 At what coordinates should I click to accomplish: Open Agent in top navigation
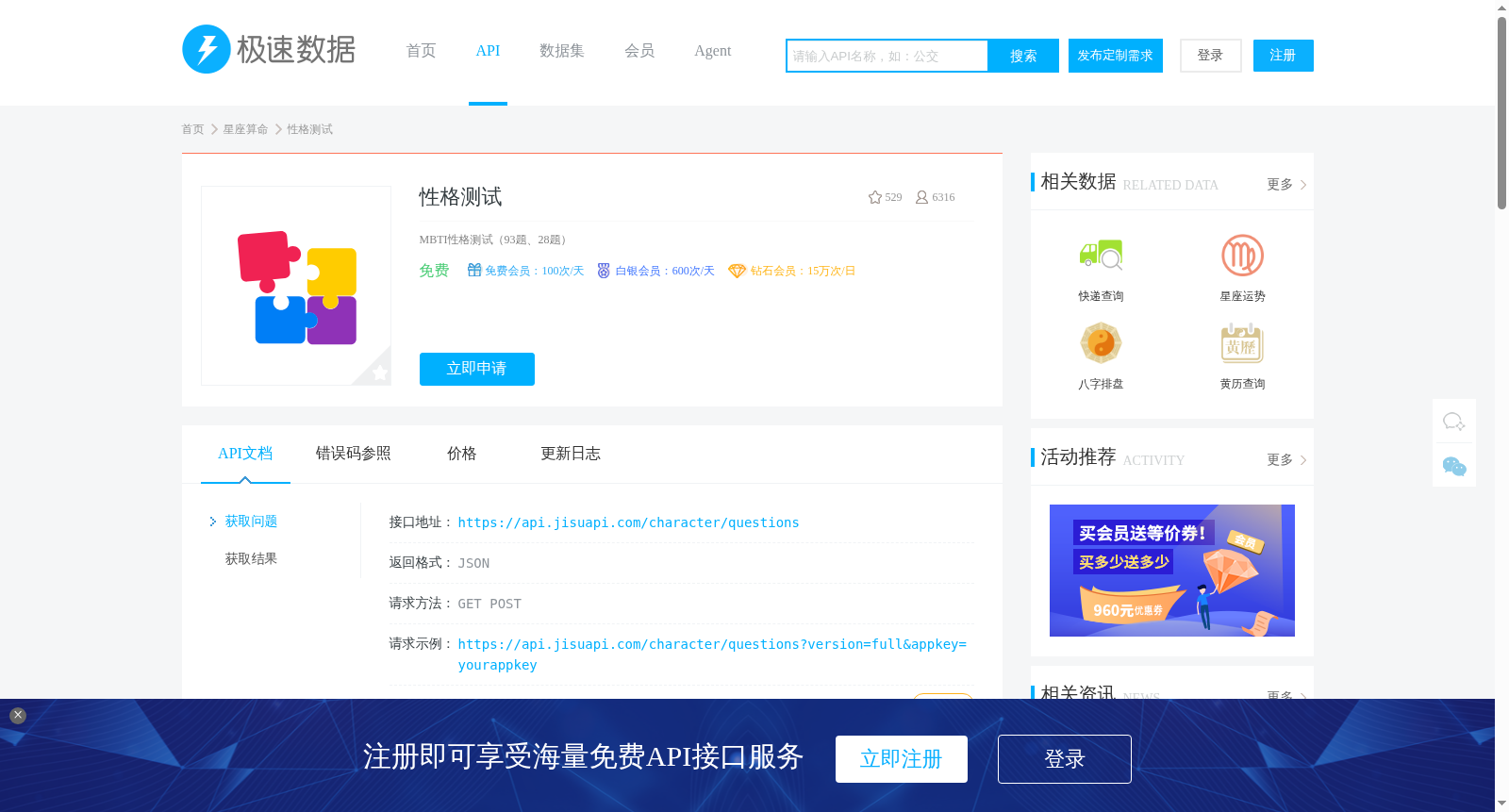712,51
